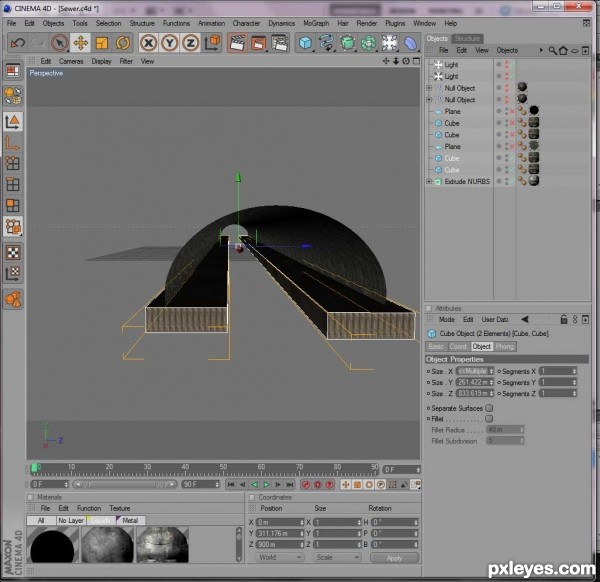Viewport: 600px width, 582px height.
Task: Open deformer objects icon
Action: coord(410,43)
